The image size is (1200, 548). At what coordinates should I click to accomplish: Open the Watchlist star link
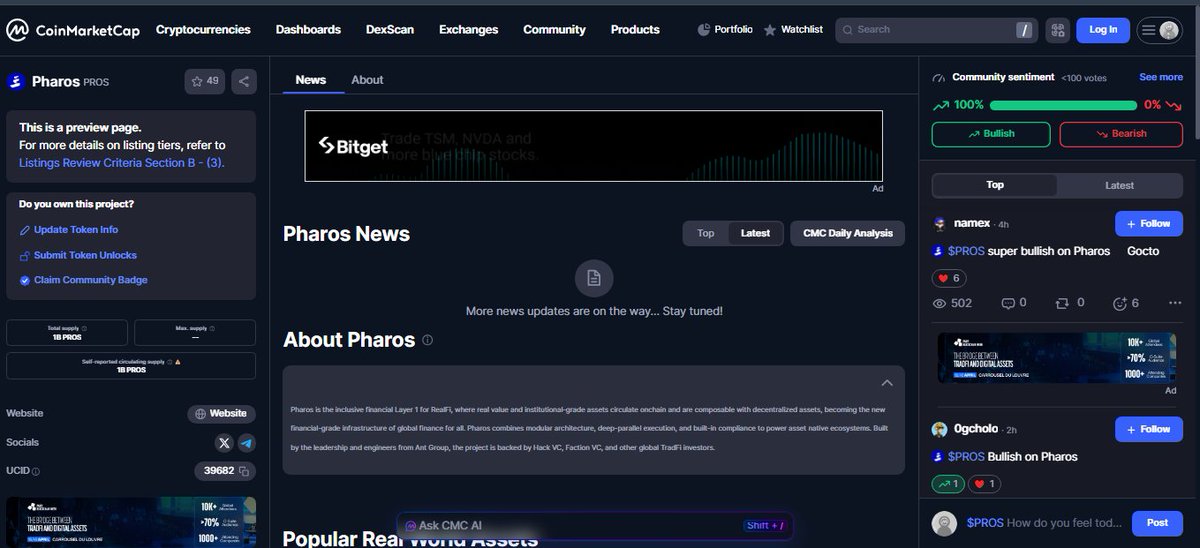pos(793,30)
